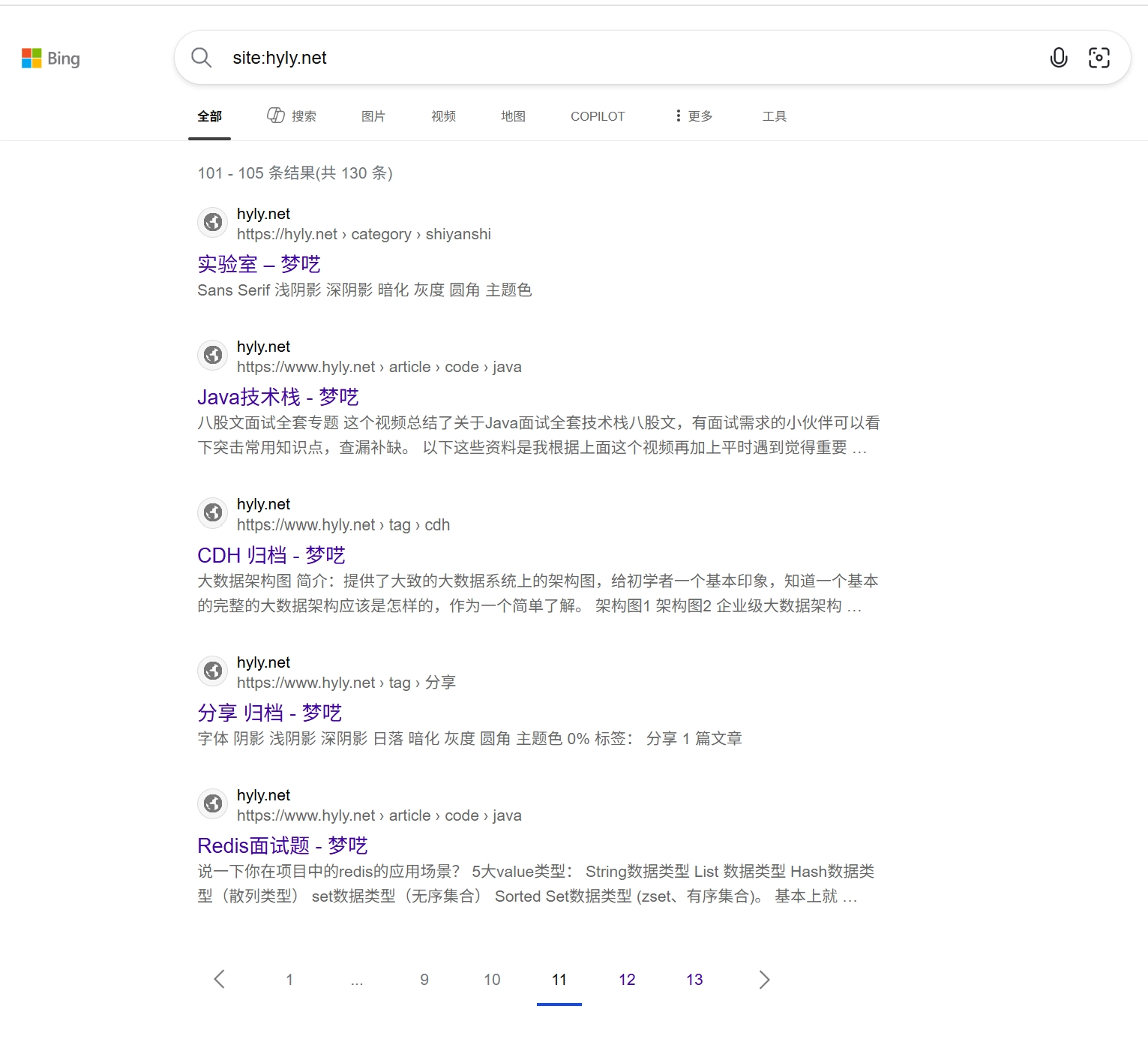
Task: Click URL hyly.net › category › shiyanshi
Action: point(364,234)
